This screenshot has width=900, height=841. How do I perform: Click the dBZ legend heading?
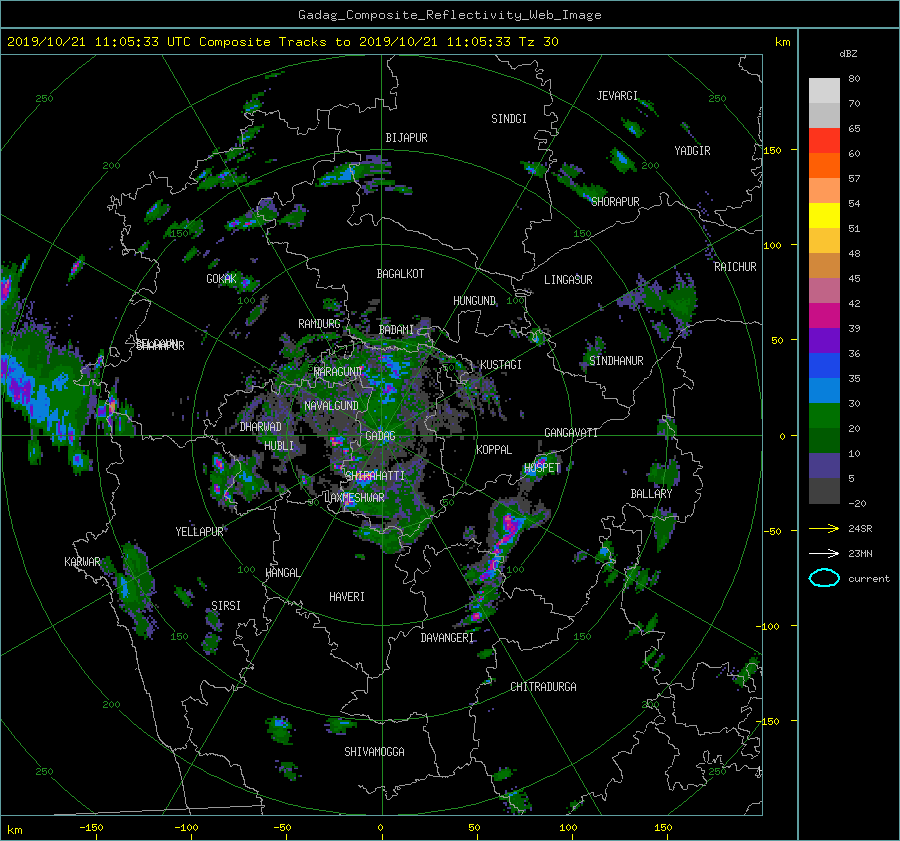(x=848, y=54)
